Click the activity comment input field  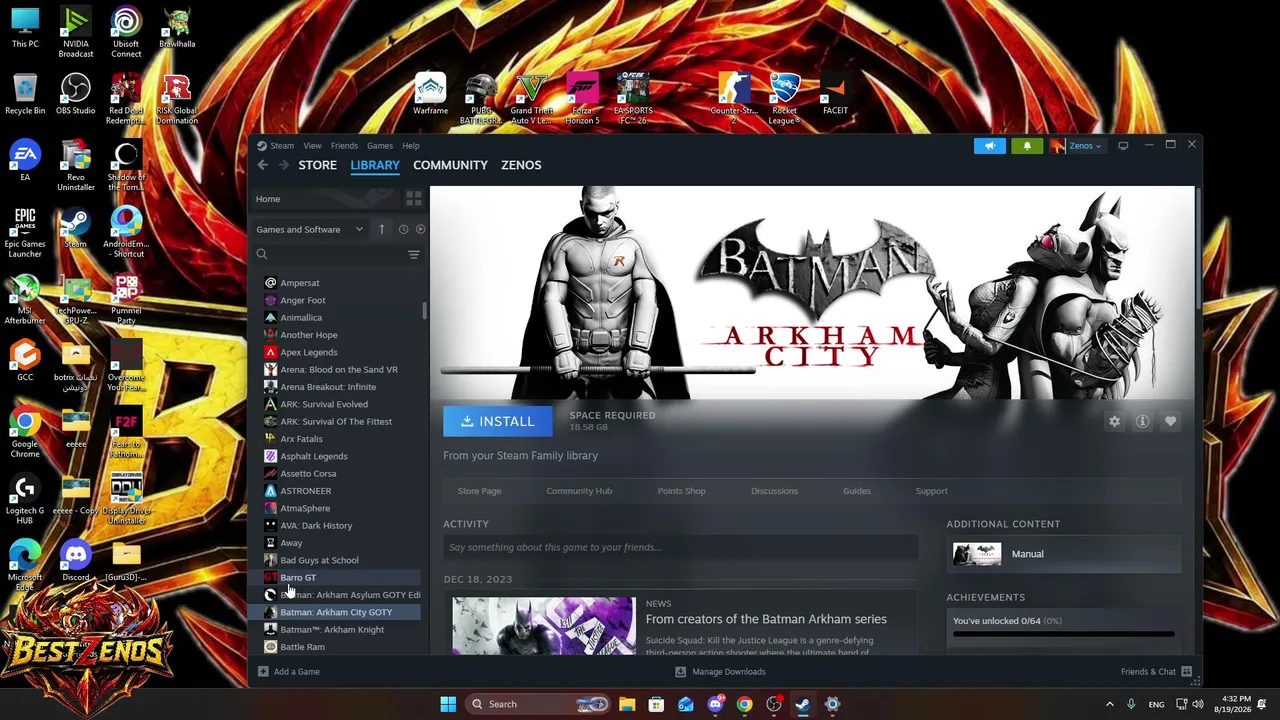click(x=681, y=547)
